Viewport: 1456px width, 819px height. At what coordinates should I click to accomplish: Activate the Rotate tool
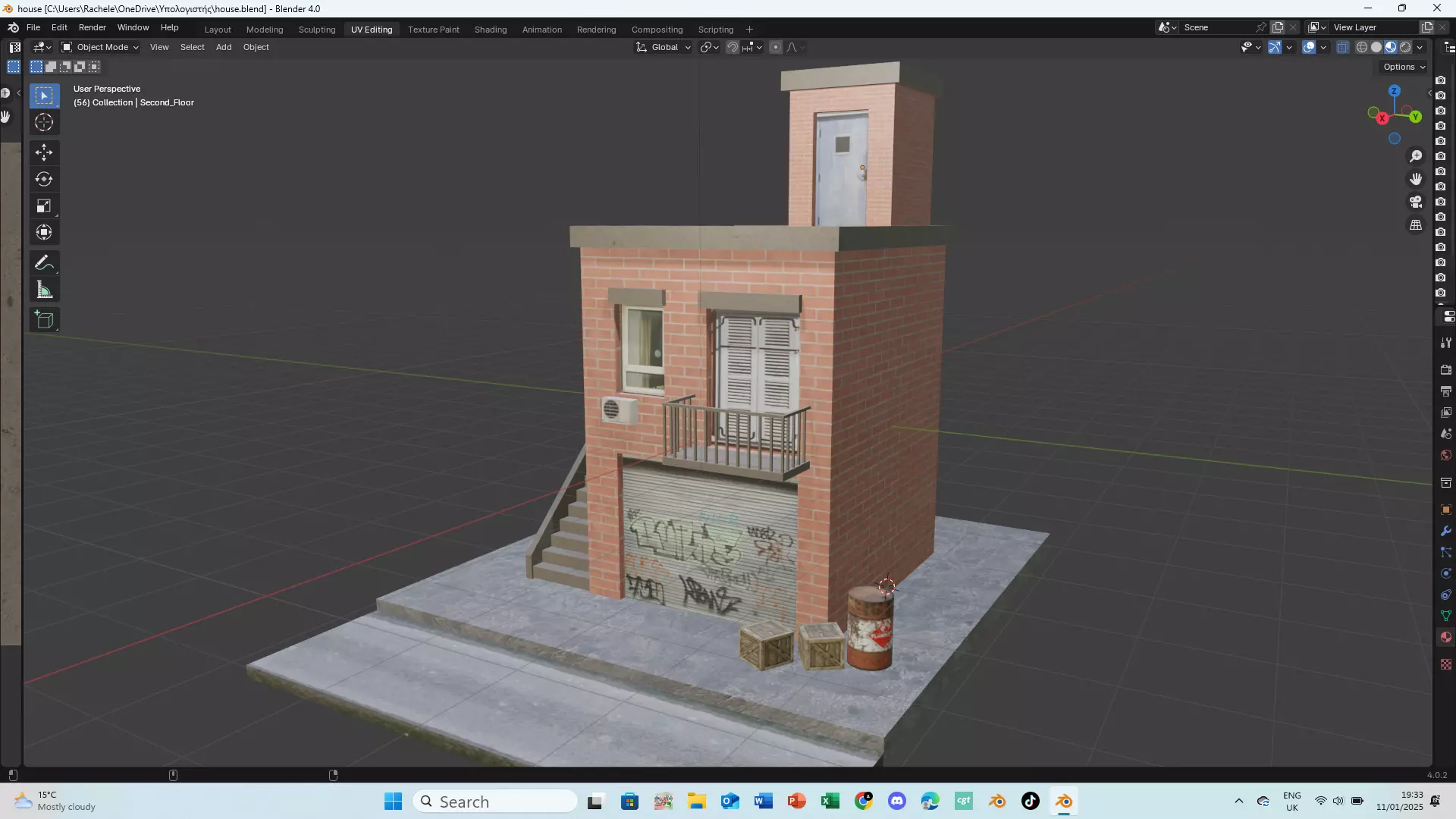point(44,179)
